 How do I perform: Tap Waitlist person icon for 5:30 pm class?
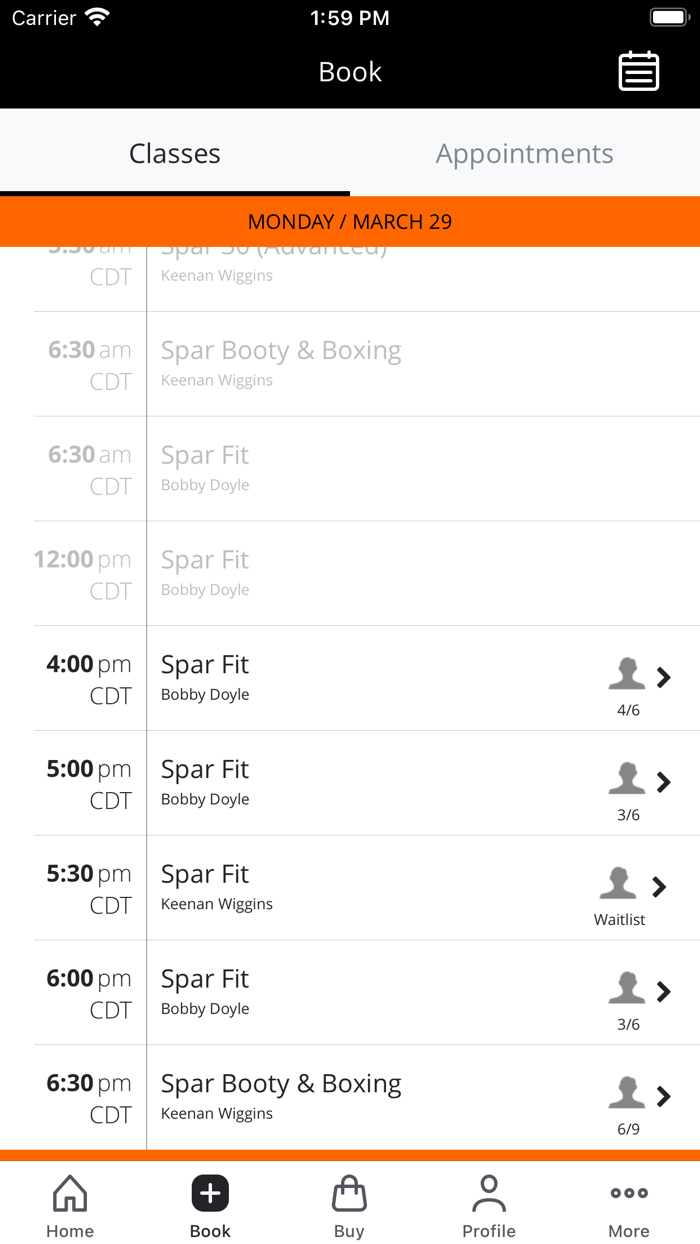pos(618,884)
